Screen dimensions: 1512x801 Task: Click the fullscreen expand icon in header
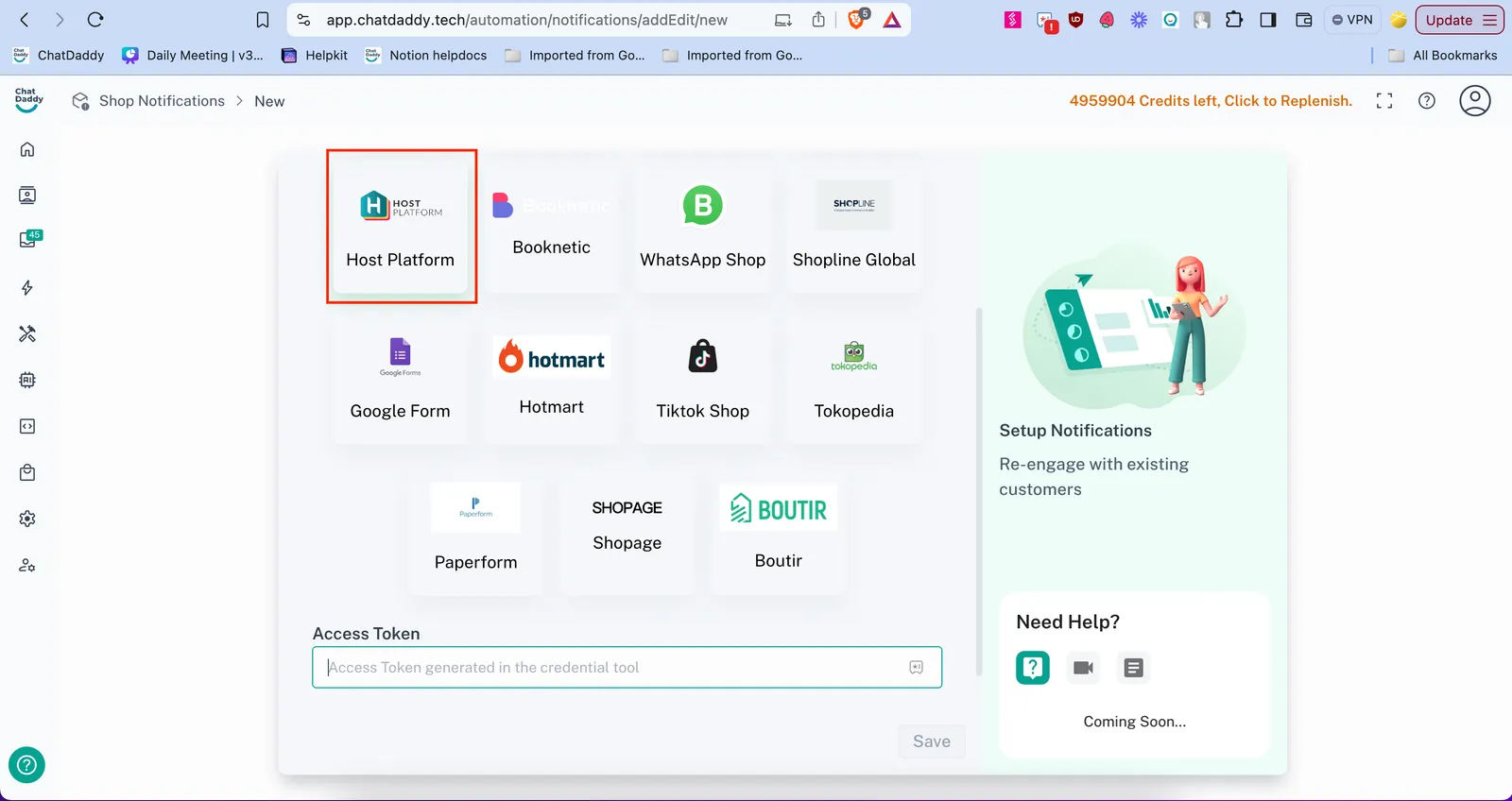(1384, 101)
